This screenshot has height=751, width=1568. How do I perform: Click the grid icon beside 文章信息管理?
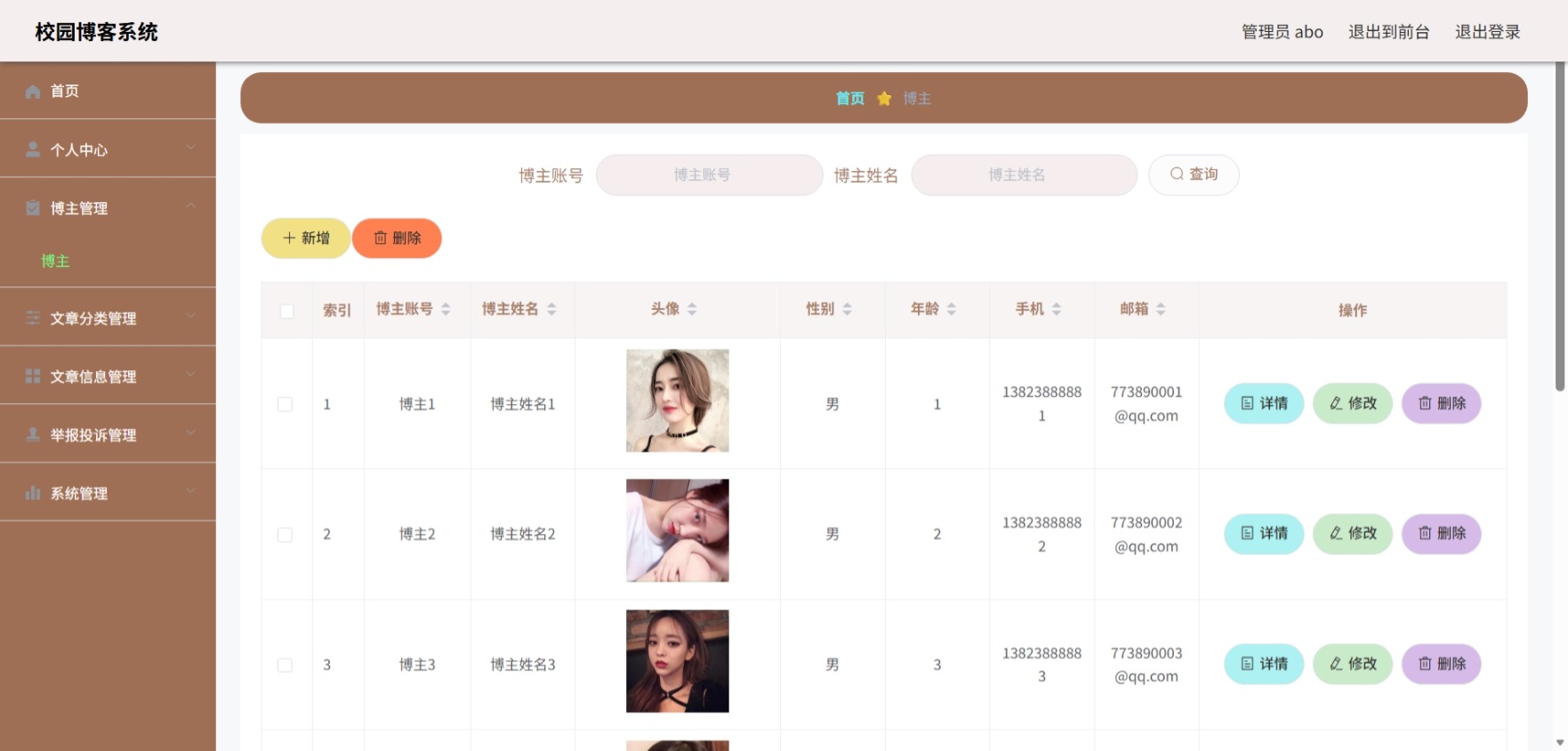tap(33, 376)
